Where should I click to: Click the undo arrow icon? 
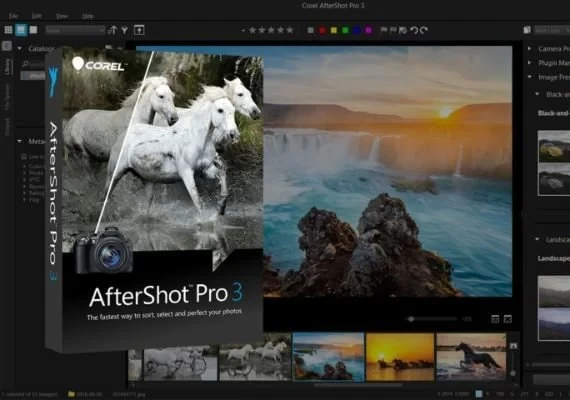(x=414, y=30)
